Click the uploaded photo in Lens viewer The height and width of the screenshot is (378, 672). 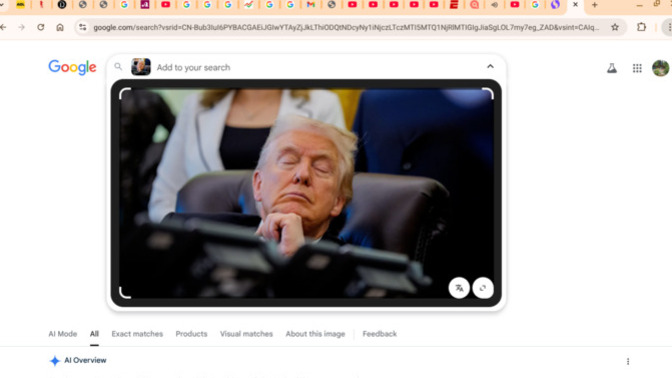pyautogui.click(x=306, y=193)
